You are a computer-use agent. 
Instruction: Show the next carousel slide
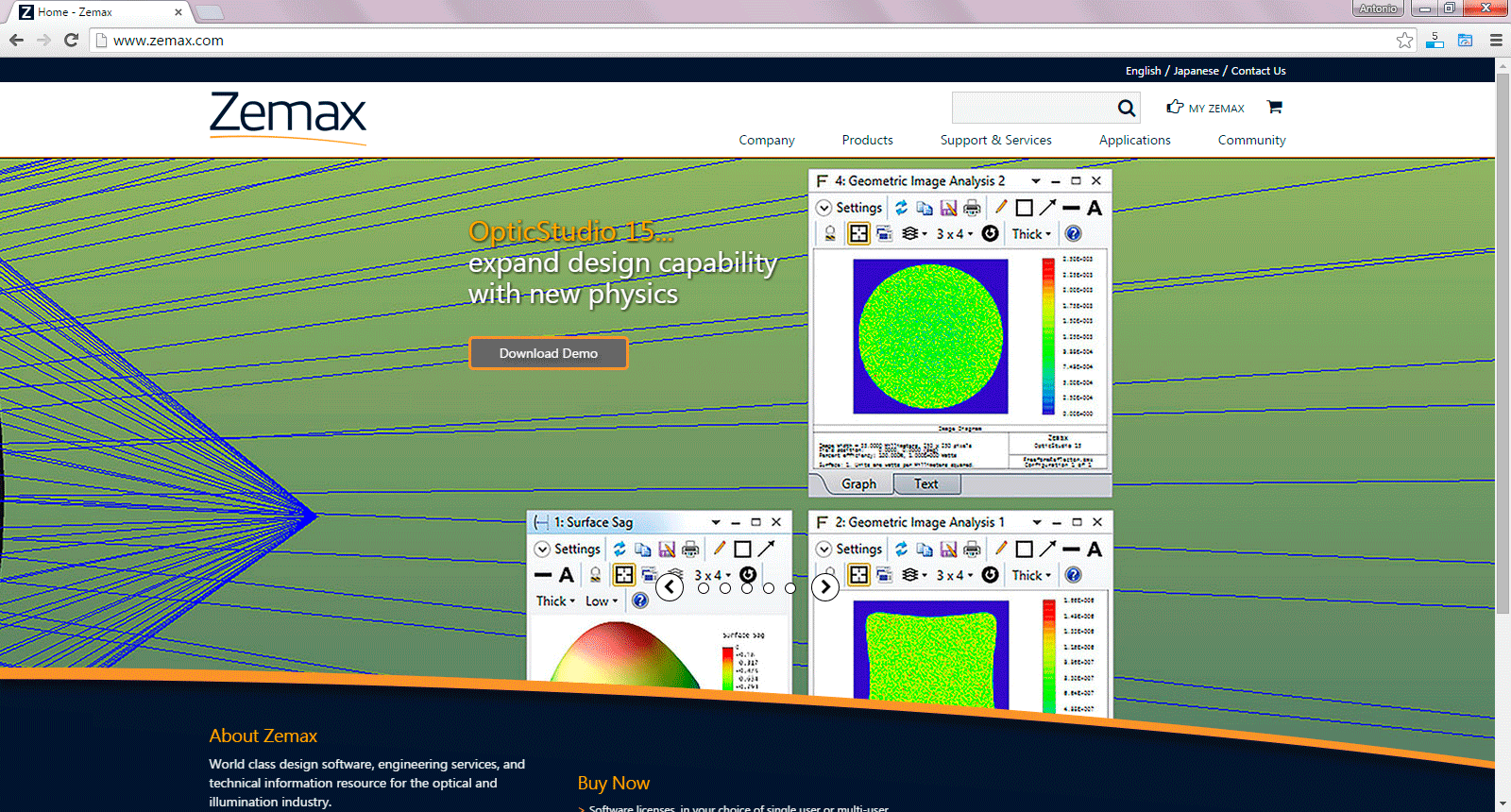825,587
